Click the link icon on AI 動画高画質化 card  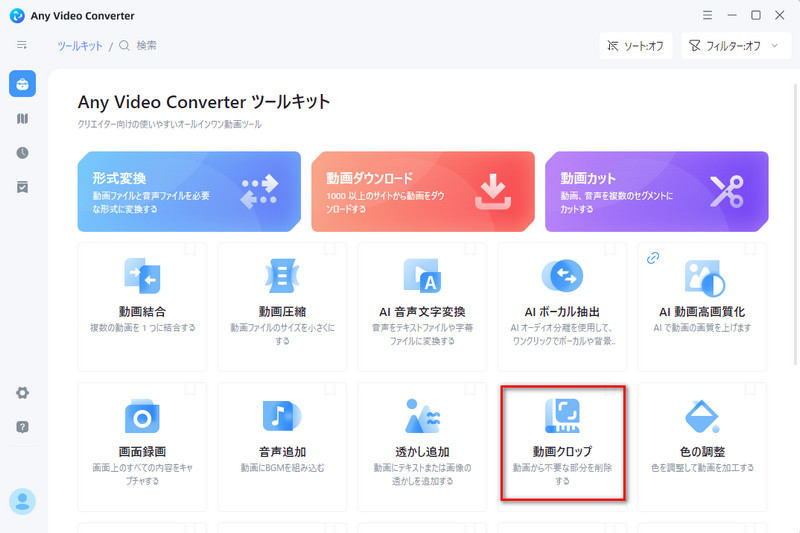pos(653,258)
